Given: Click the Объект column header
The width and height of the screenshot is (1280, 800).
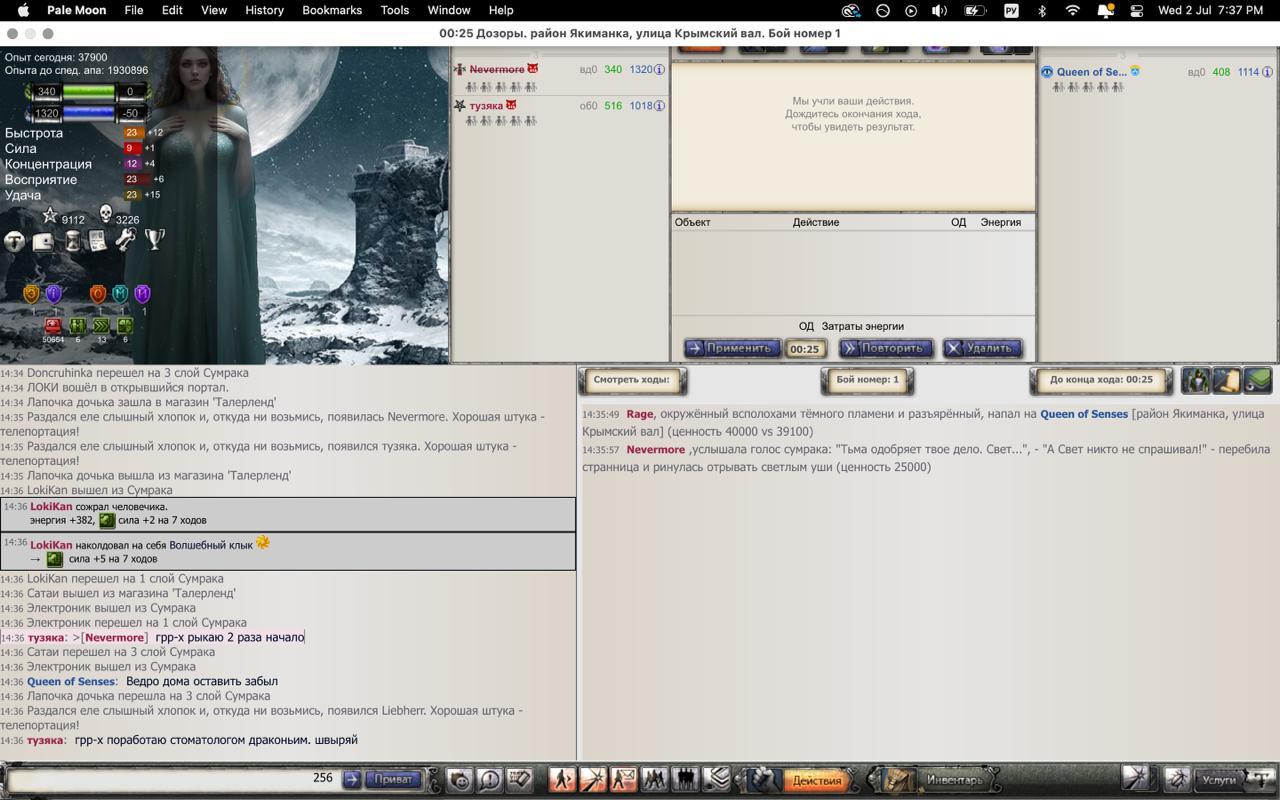Looking at the screenshot, I should pos(692,222).
